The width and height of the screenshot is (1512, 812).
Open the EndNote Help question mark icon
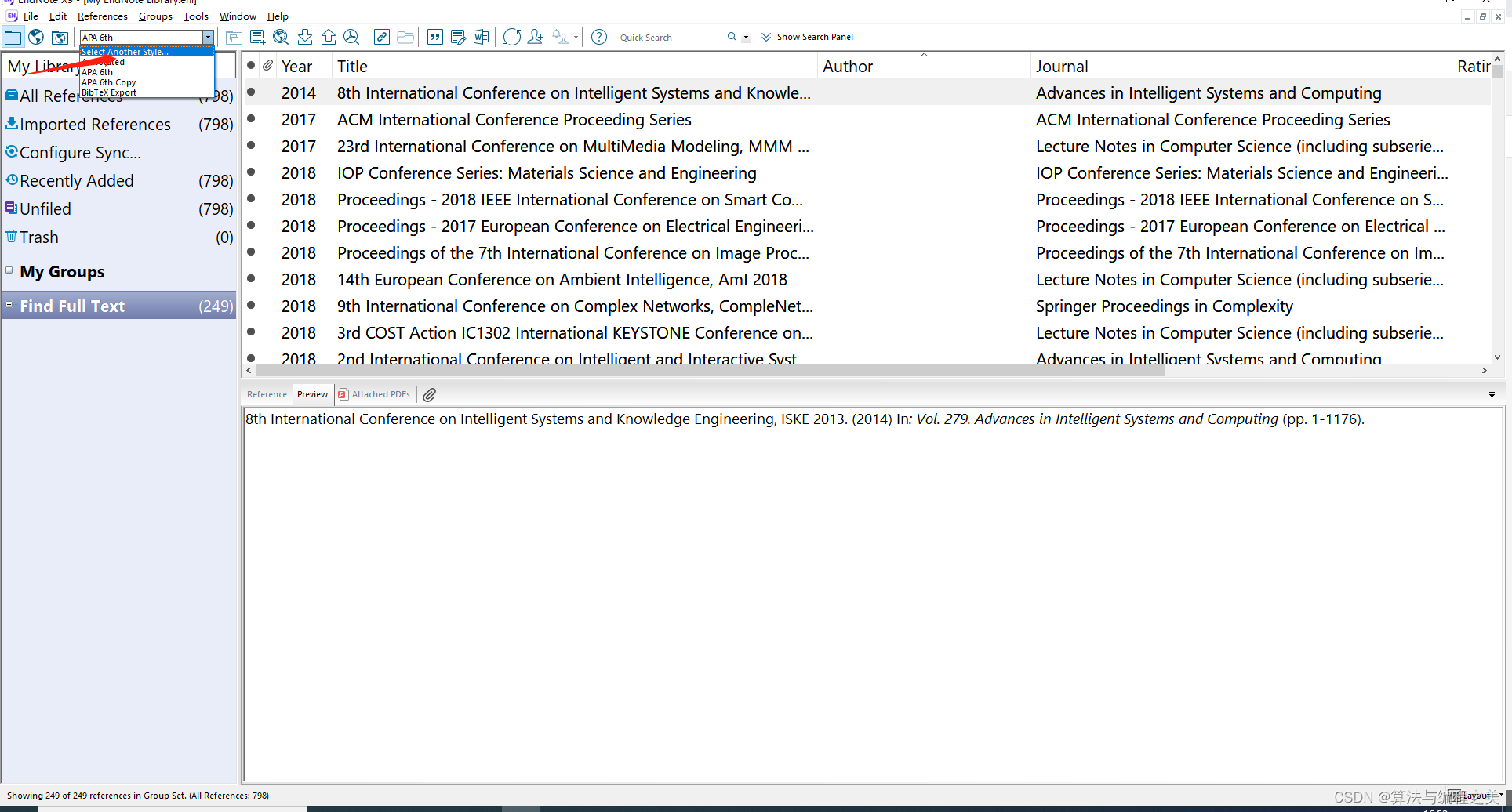[x=599, y=37]
